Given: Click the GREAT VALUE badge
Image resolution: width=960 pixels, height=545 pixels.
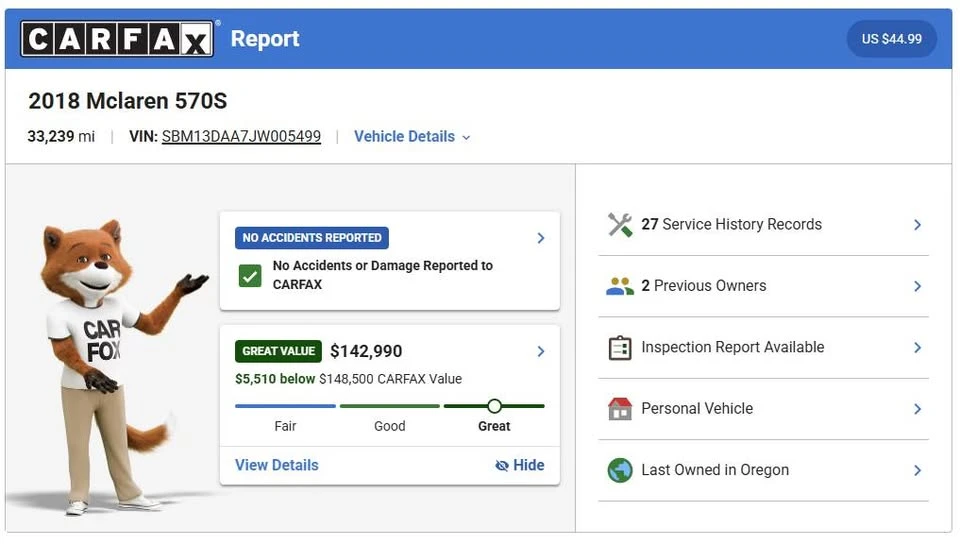Looking at the screenshot, I should pyautogui.click(x=279, y=351).
